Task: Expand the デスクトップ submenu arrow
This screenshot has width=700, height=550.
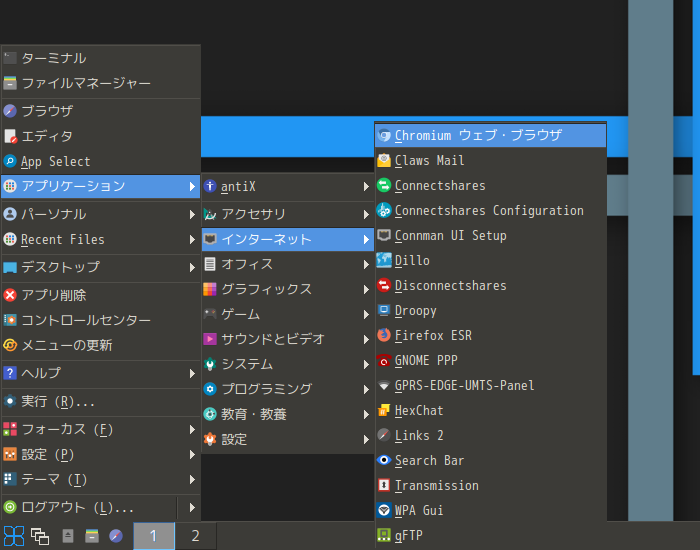Action: click(x=192, y=267)
